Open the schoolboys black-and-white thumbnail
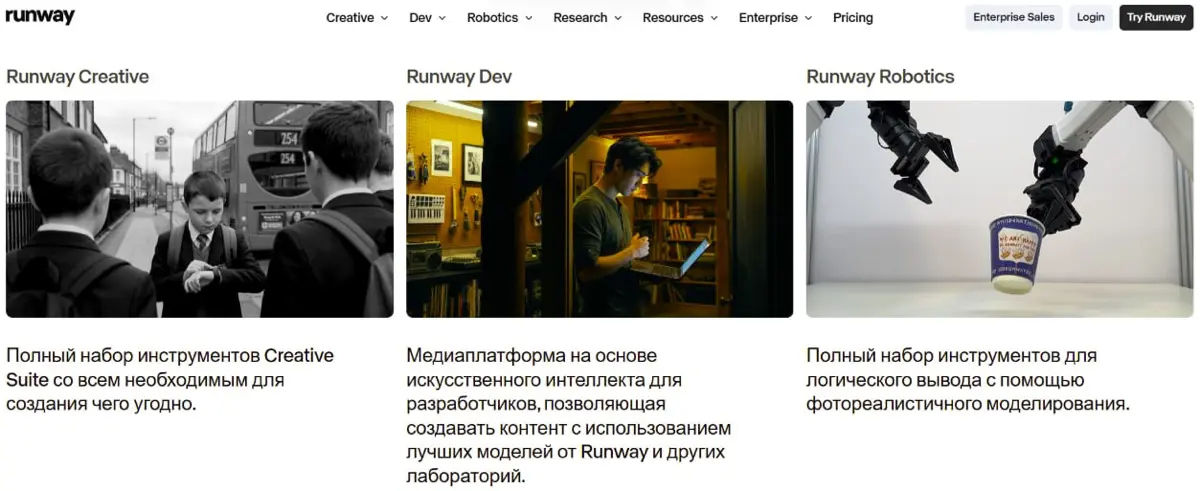The width and height of the screenshot is (1200, 491). pyautogui.click(x=200, y=209)
